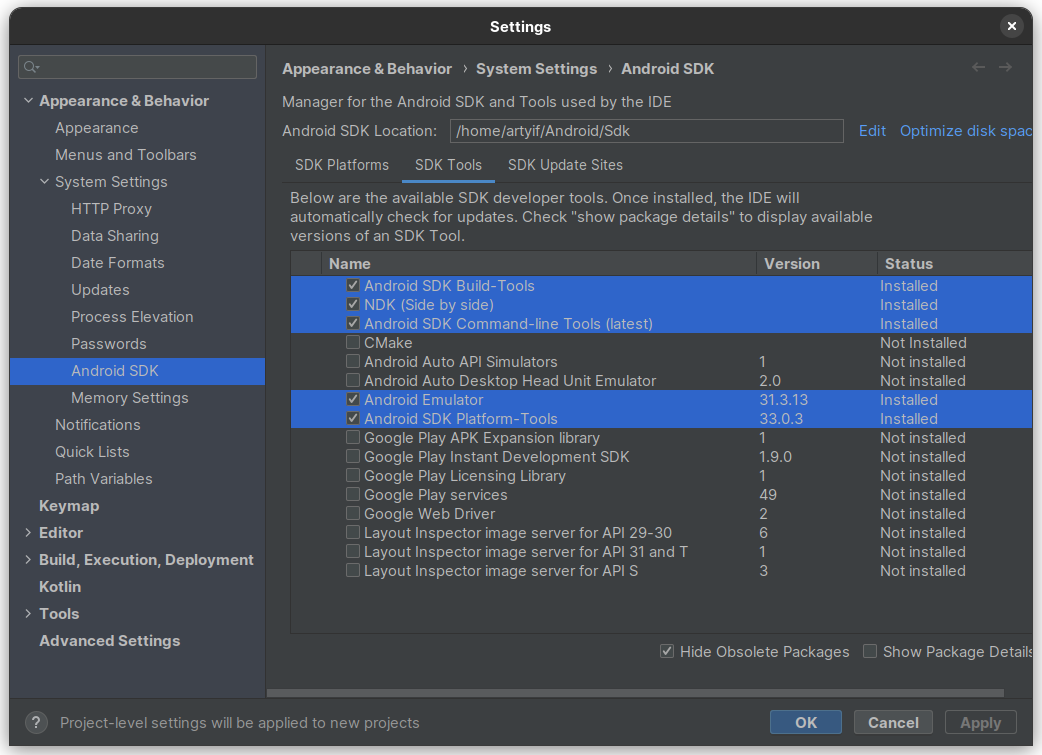
Task: Click the back navigation arrow near breadcrumbs
Action: 978,67
